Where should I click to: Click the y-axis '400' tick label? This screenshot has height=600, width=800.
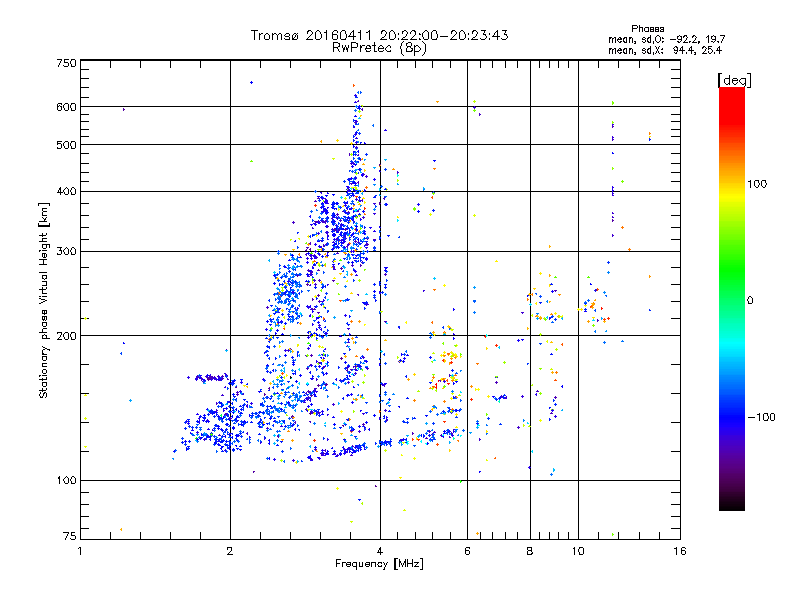click(x=67, y=191)
